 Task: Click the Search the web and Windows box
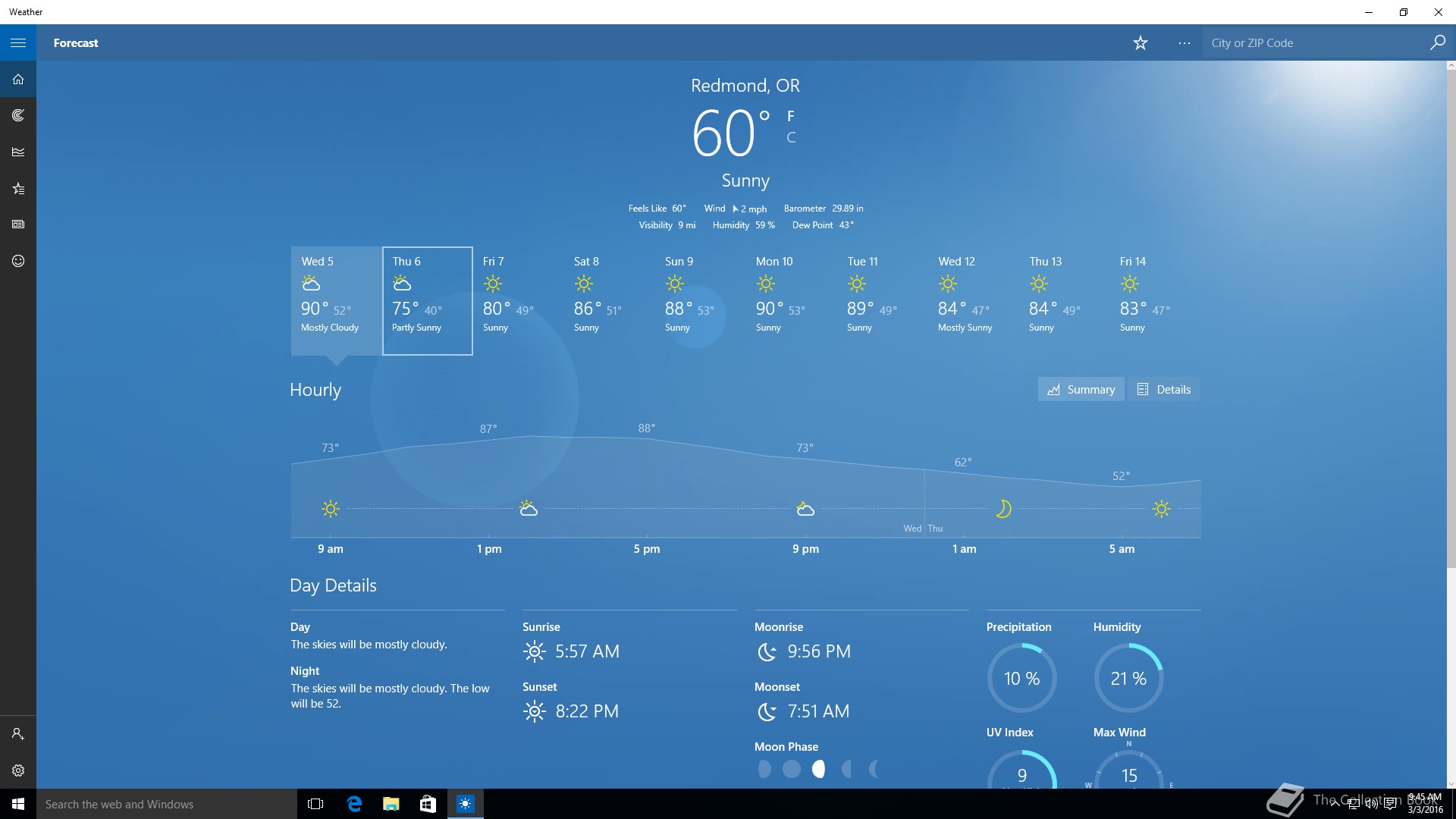(167, 804)
